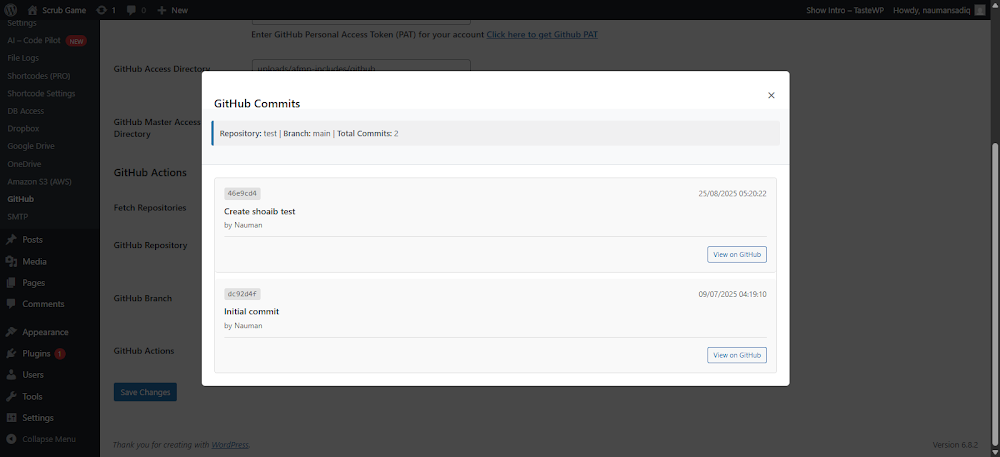The height and width of the screenshot is (457, 1000).
Task: Collapse the admin menu using arrow icon
Action: [x=10, y=439]
